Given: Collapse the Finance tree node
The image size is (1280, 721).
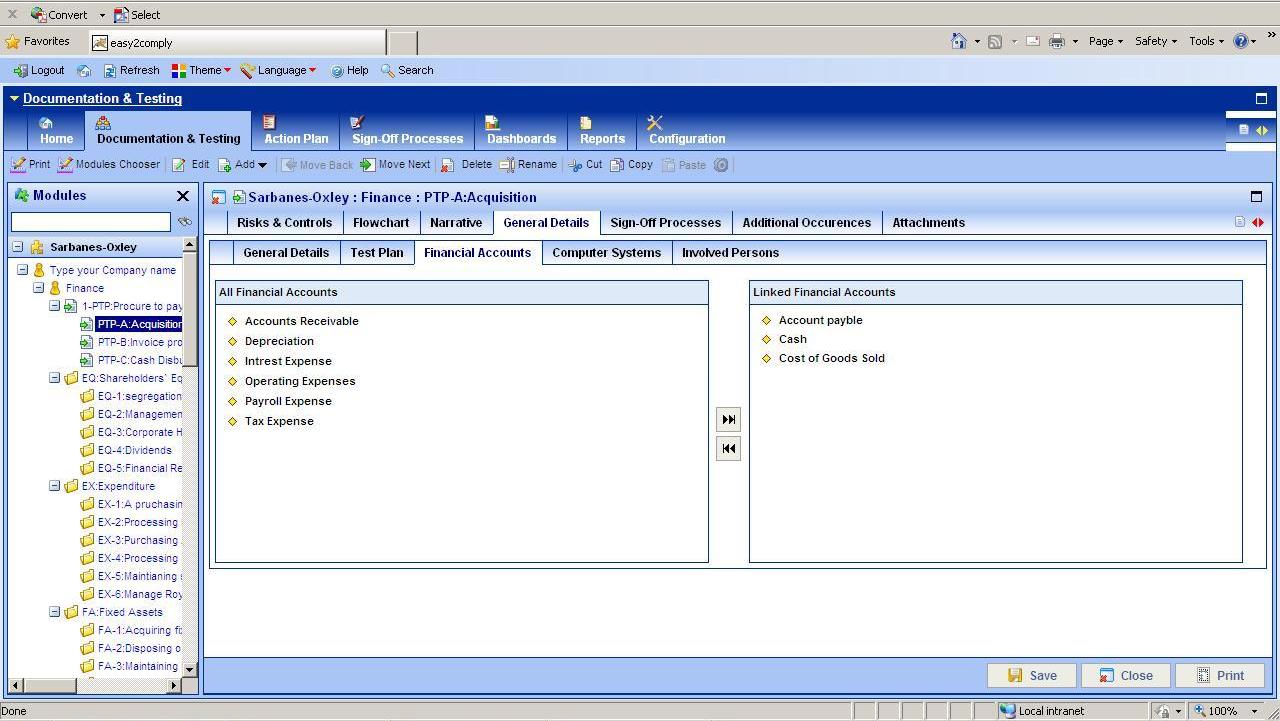Looking at the screenshot, I should 39,288.
